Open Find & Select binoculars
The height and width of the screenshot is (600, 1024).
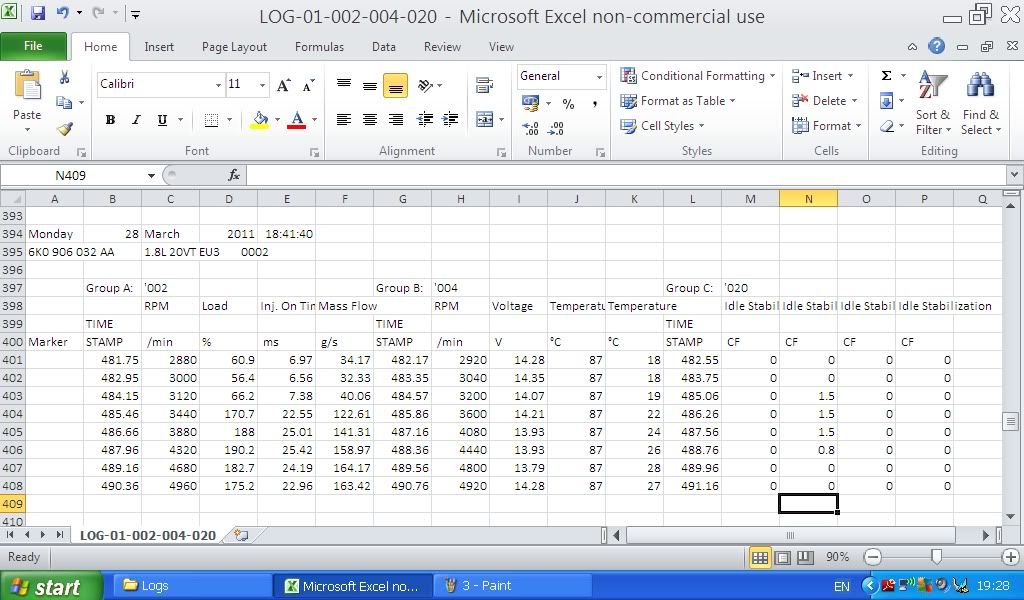pyautogui.click(x=980, y=105)
